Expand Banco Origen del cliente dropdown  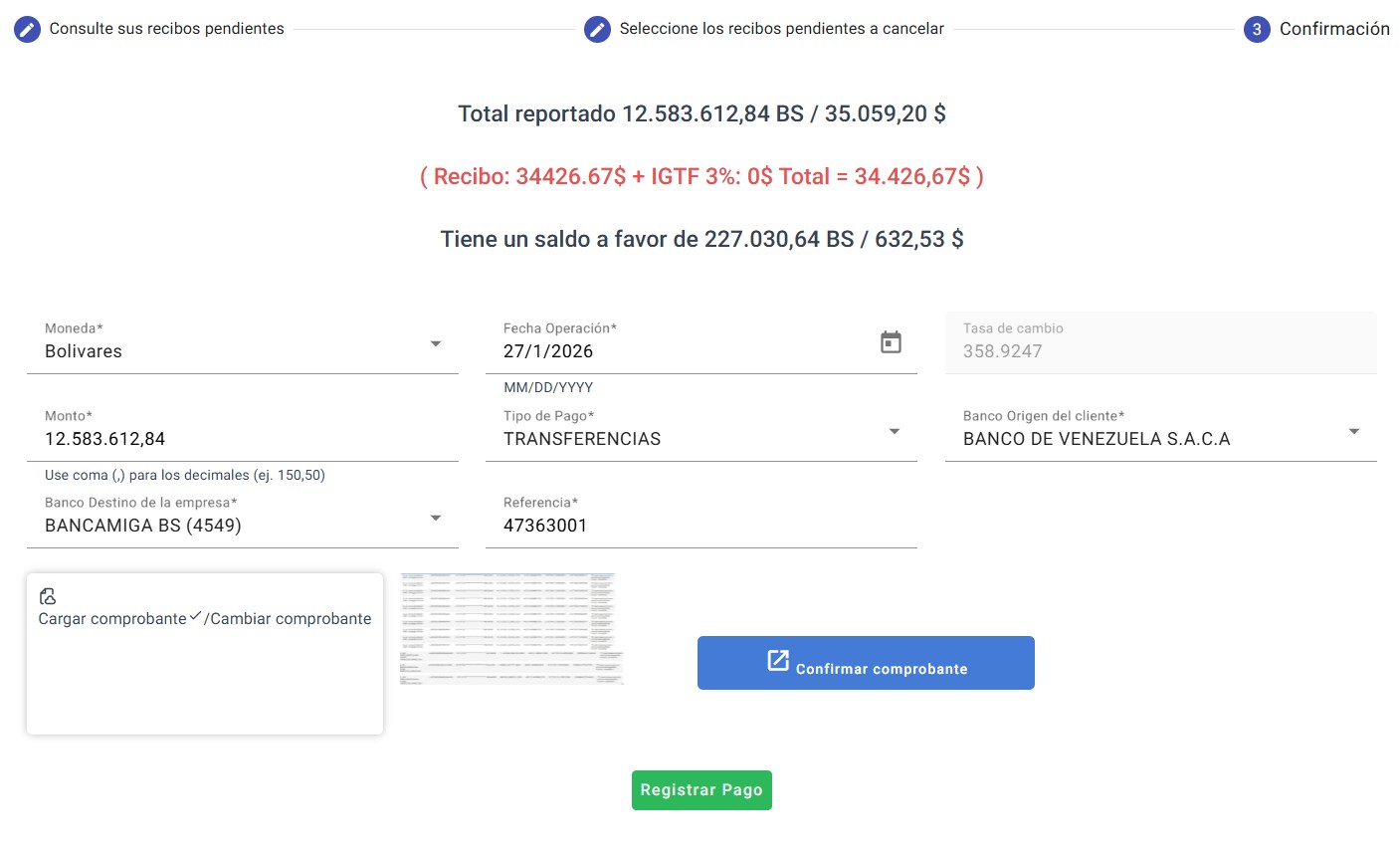click(x=1353, y=431)
